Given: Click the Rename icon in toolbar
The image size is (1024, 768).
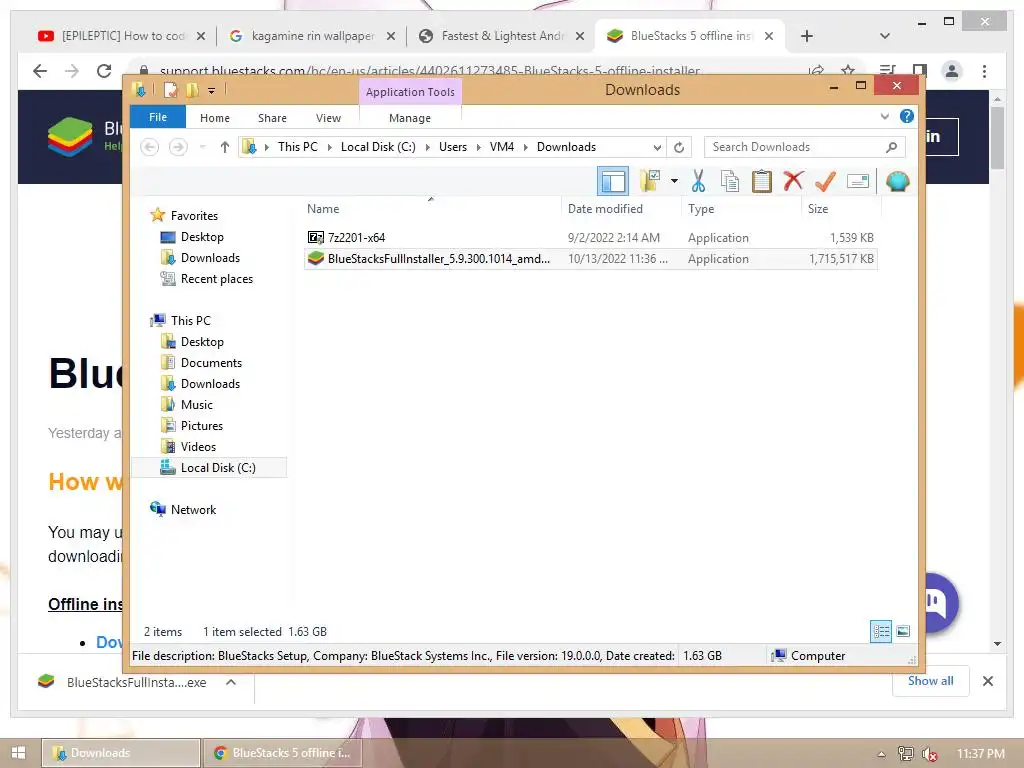Looking at the screenshot, I should pos(857,181).
